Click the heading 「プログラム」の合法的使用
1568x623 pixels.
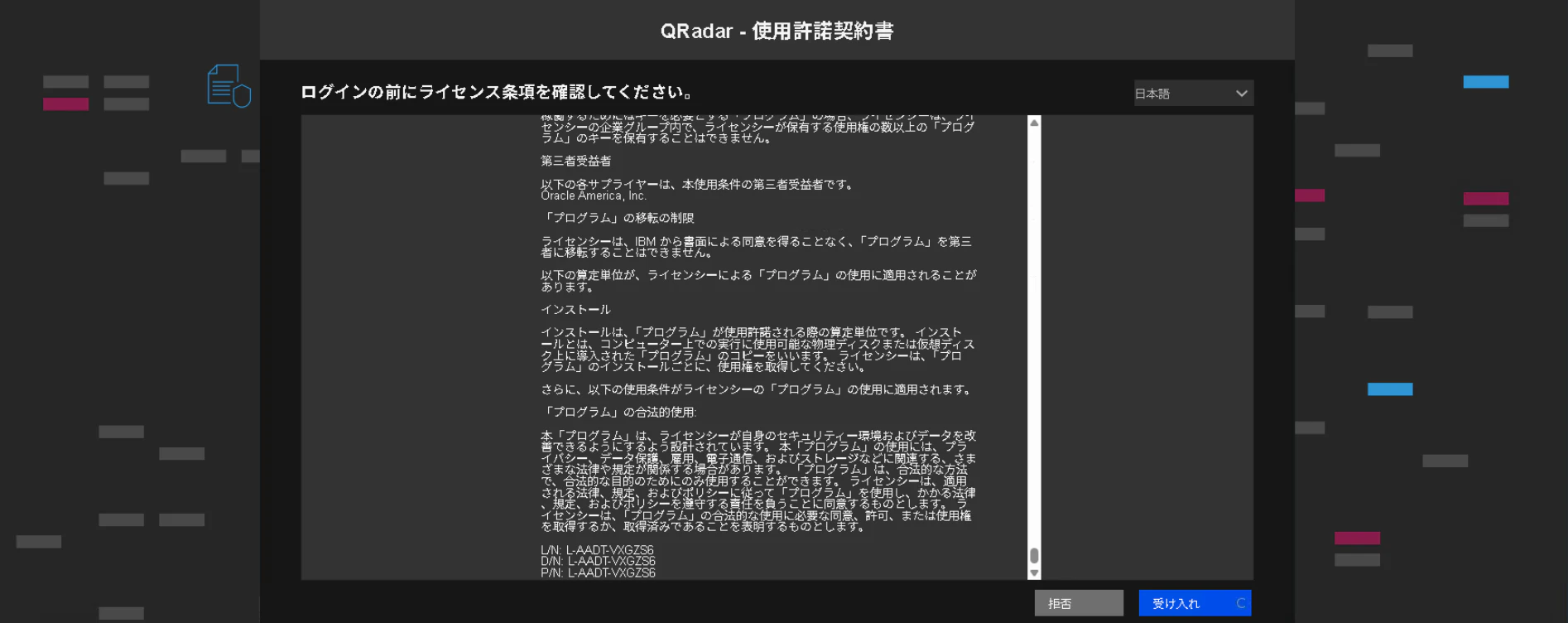[x=618, y=412]
